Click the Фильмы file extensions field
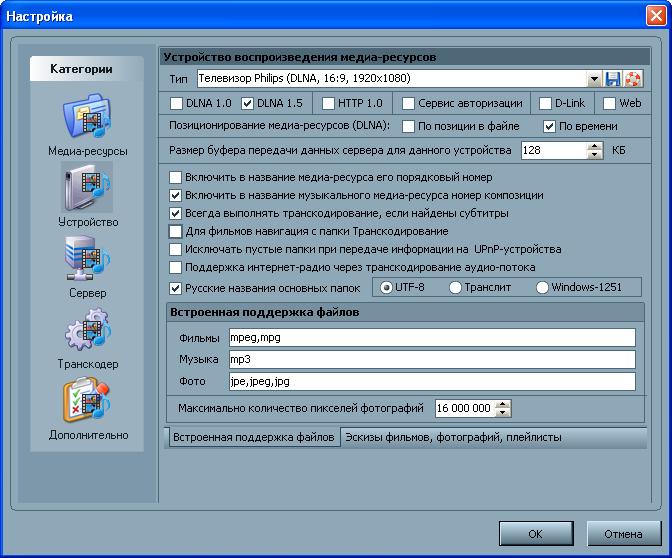672x558 pixels. [431, 338]
